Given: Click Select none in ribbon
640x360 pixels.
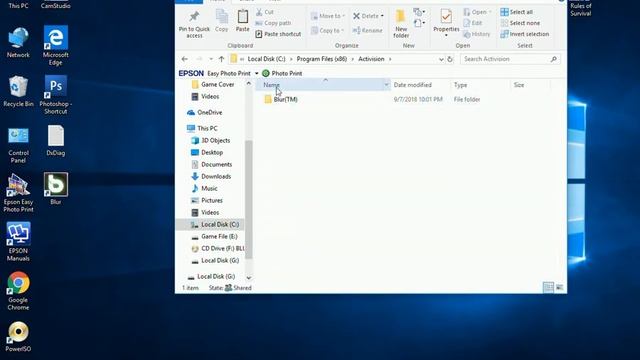Looking at the screenshot, I should [520, 23].
